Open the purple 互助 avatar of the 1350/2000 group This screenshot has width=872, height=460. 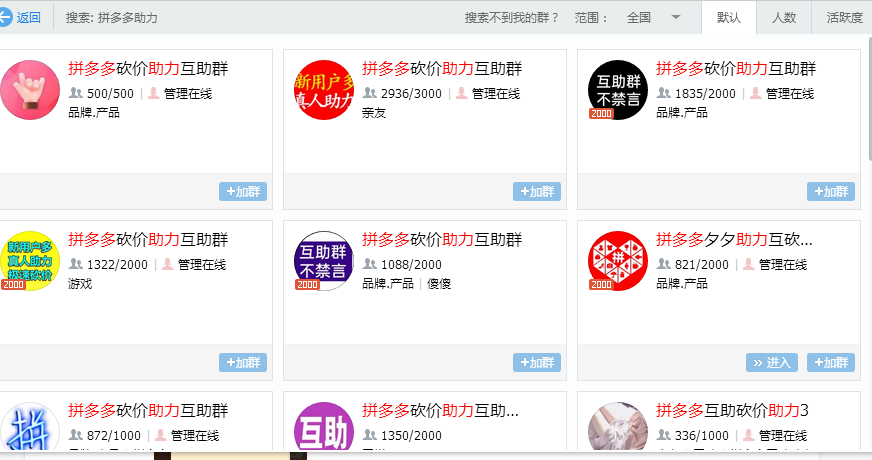324,426
